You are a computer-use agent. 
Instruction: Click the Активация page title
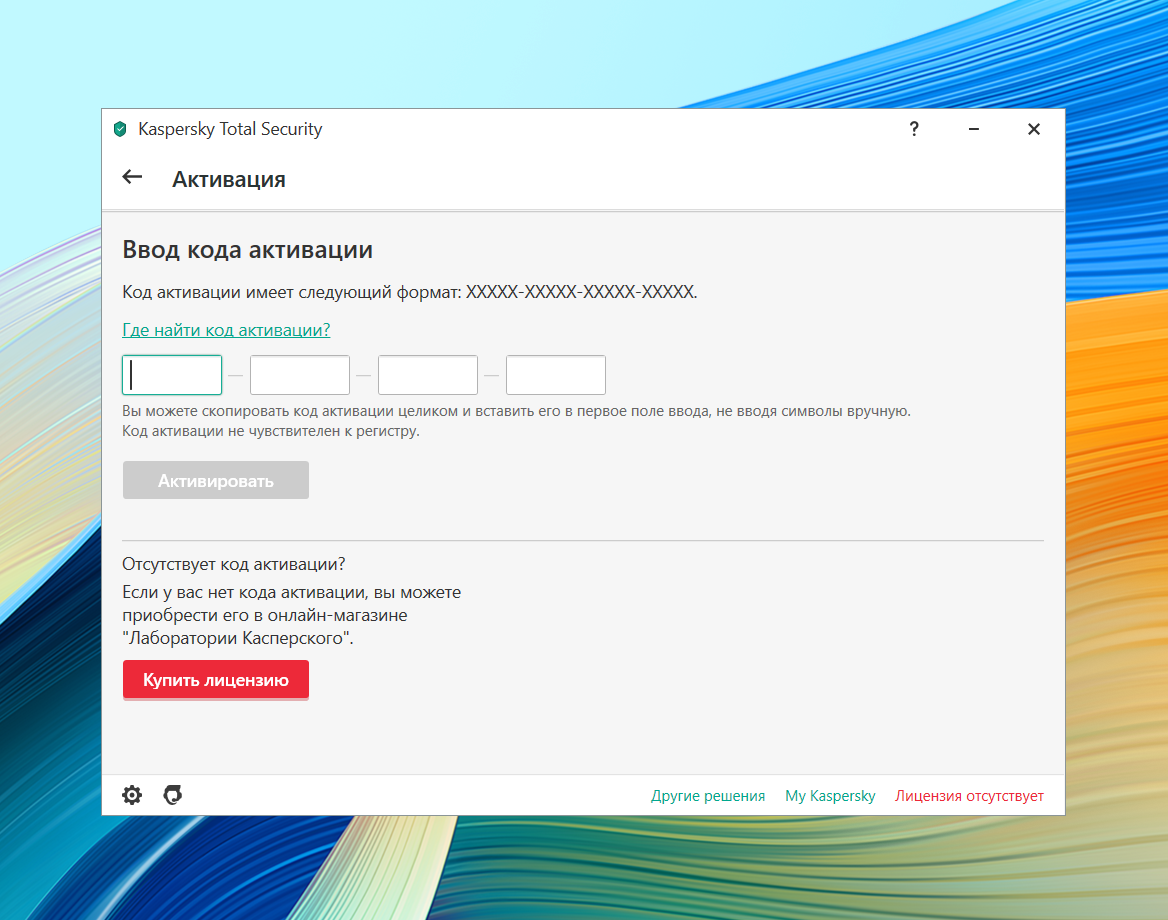pyautogui.click(x=229, y=180)
